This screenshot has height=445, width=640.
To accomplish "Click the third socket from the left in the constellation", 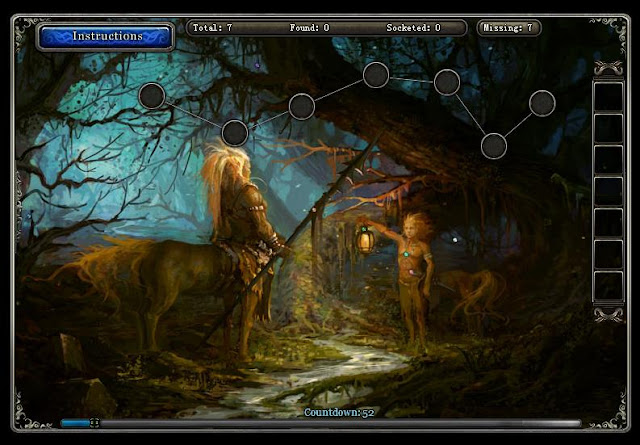I will pos(302,107).
